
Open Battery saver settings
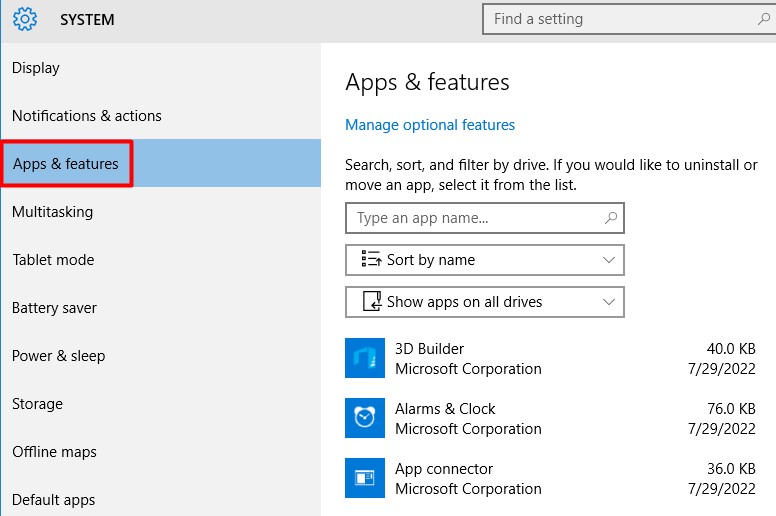pos(54,308)
